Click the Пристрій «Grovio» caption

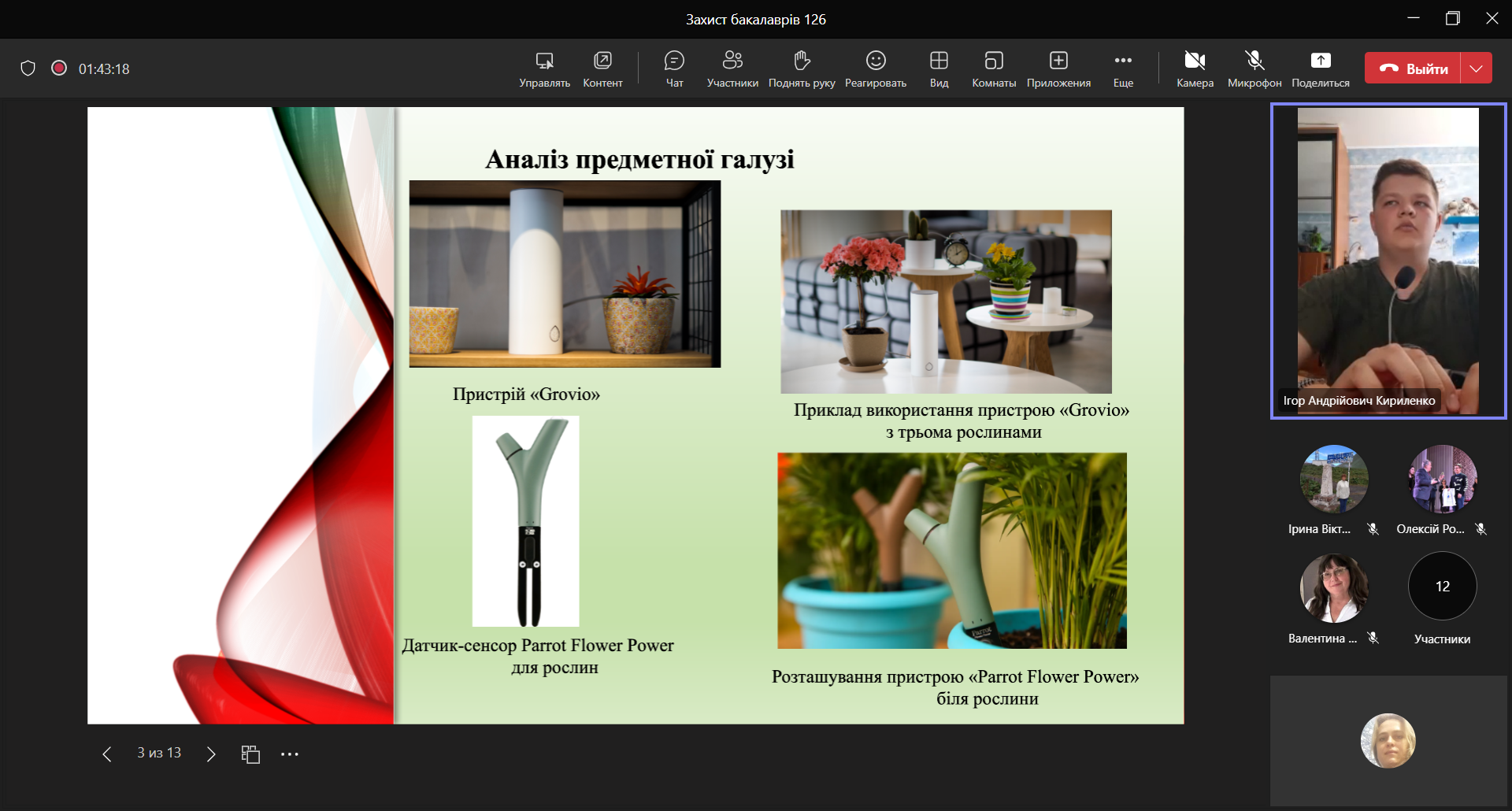tap(526, 394)
